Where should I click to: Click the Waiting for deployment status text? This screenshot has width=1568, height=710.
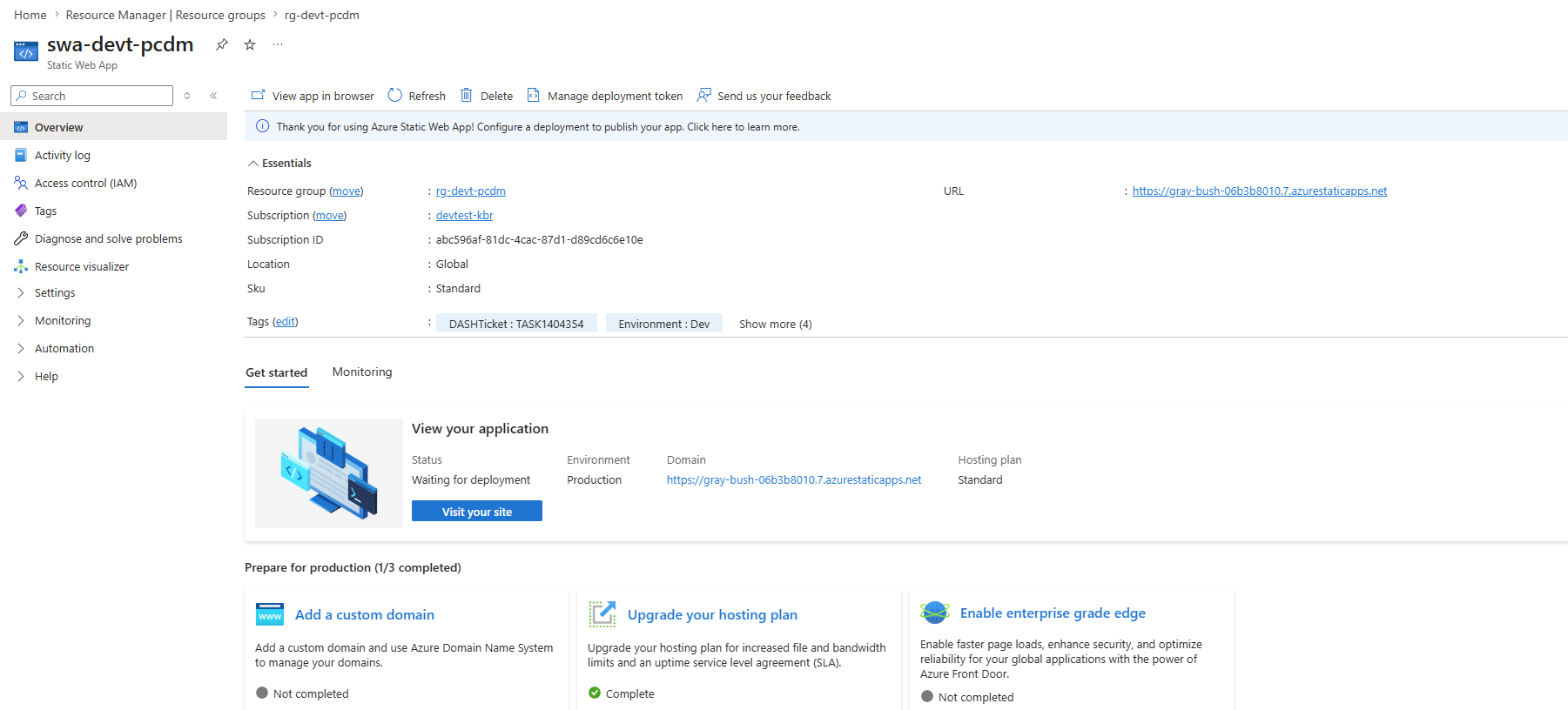[471, 479]
